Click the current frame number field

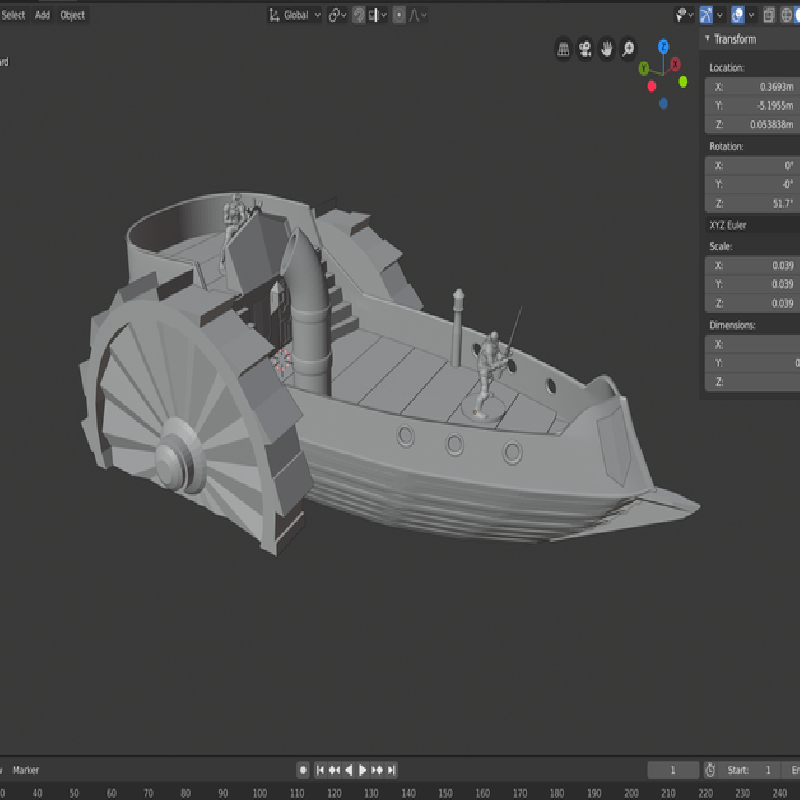(672, 770)
